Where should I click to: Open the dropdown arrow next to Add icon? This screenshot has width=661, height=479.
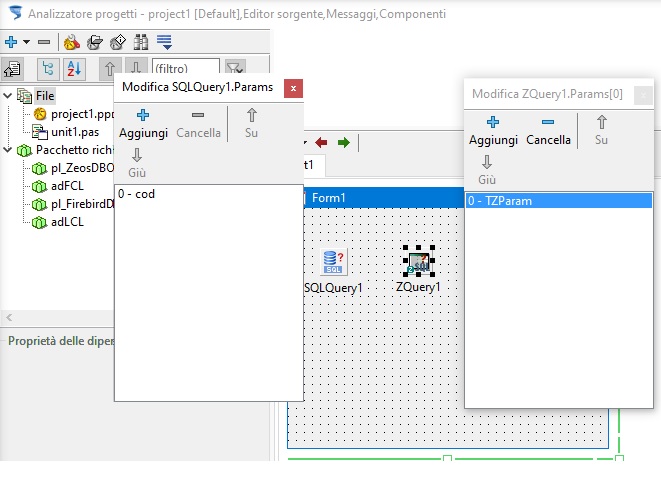coord(26,42)
